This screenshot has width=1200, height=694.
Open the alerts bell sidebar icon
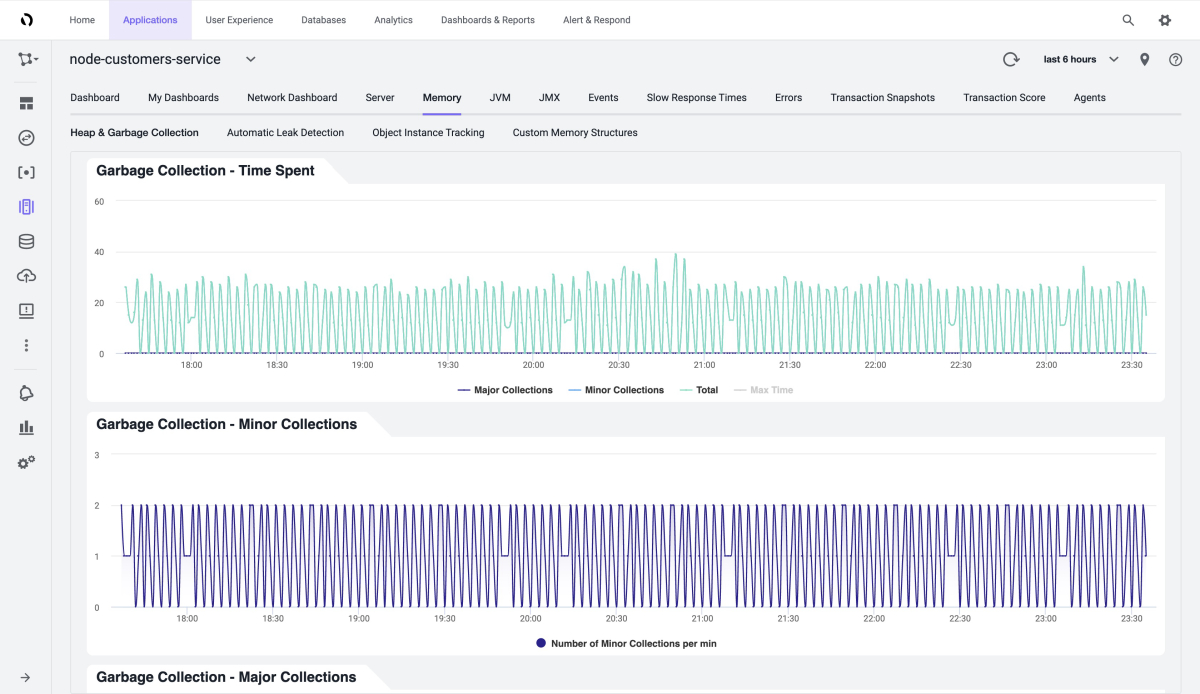click(x=26, y=393)
